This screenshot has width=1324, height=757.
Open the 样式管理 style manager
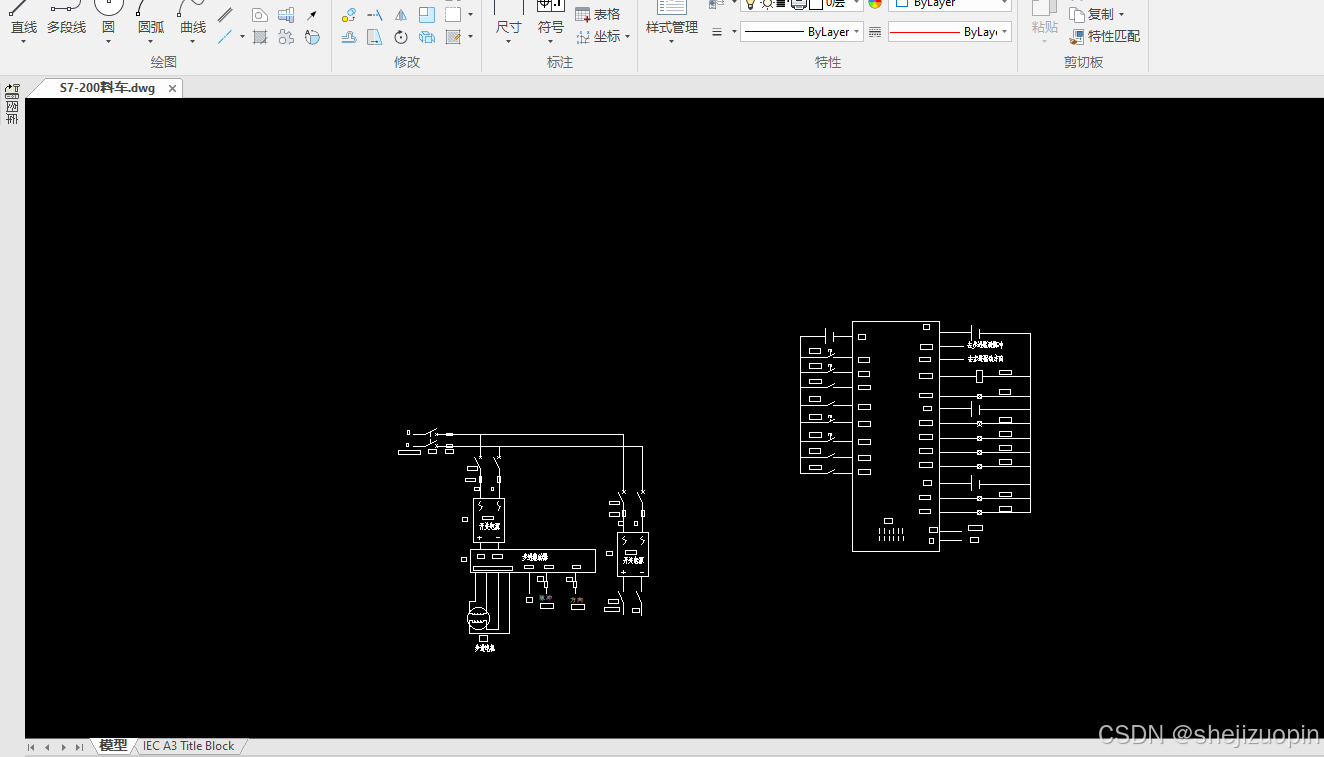point(672,22)
